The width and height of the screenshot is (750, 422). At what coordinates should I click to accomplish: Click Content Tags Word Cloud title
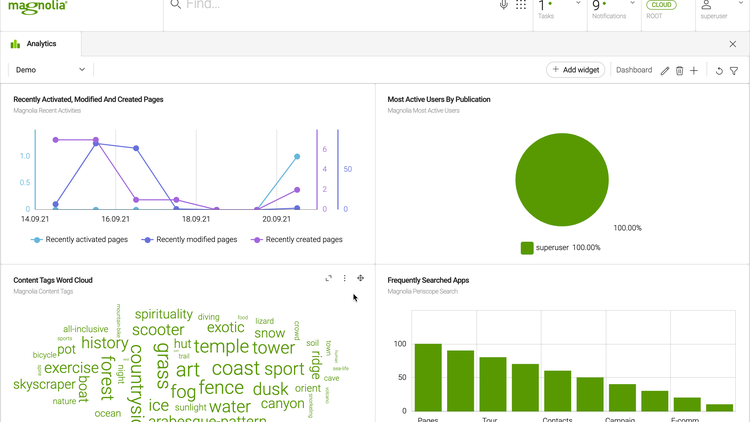(x=53, y=280)
